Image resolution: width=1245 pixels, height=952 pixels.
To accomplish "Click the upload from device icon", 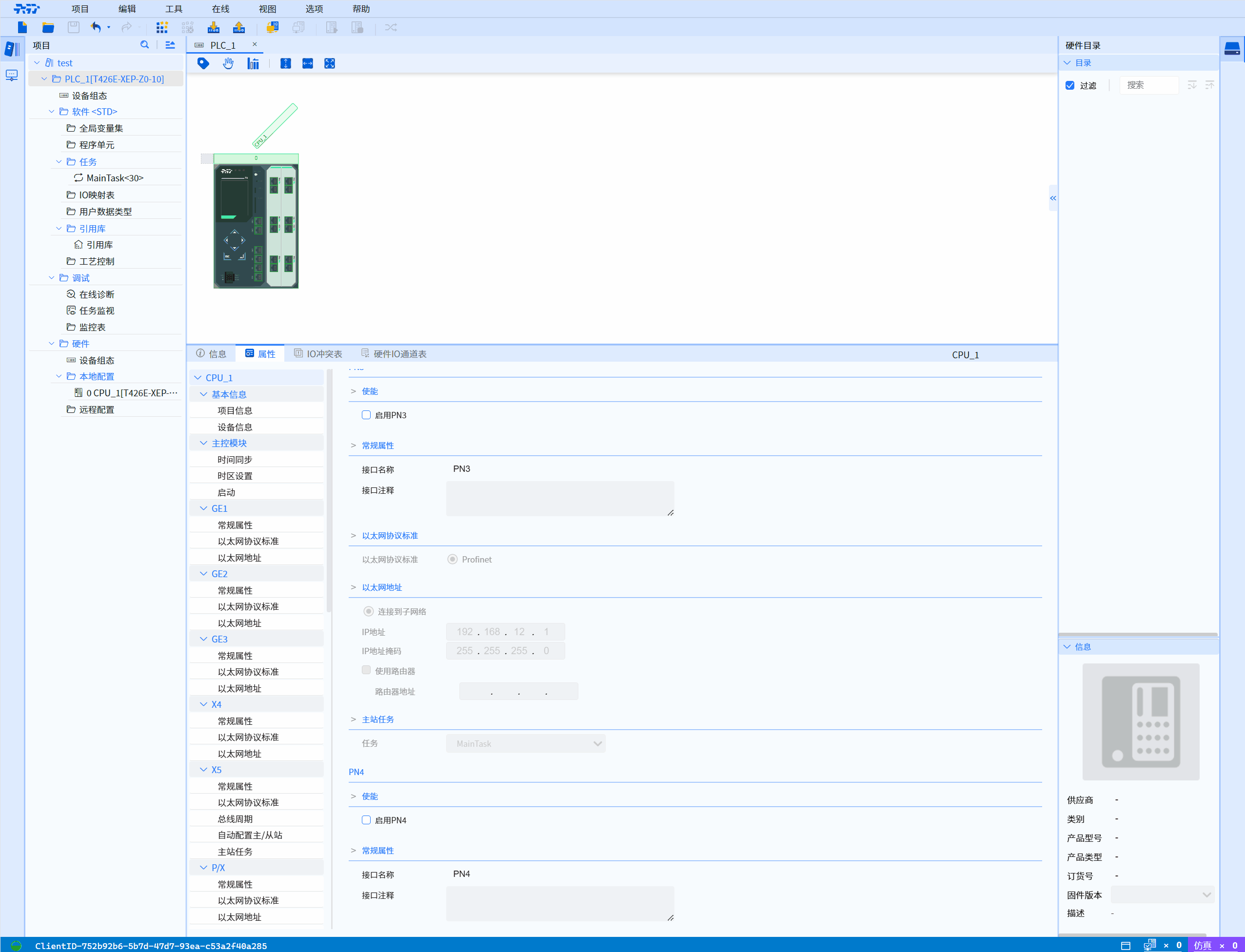I will point(238,27).
